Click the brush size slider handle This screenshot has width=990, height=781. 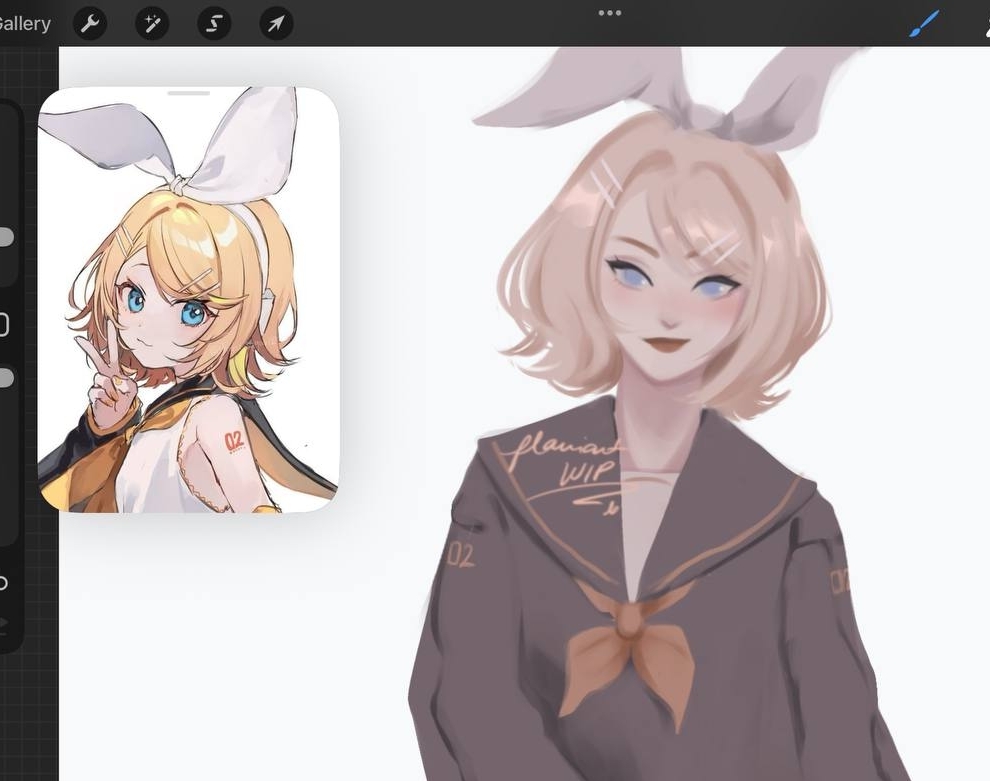(5, 237)
